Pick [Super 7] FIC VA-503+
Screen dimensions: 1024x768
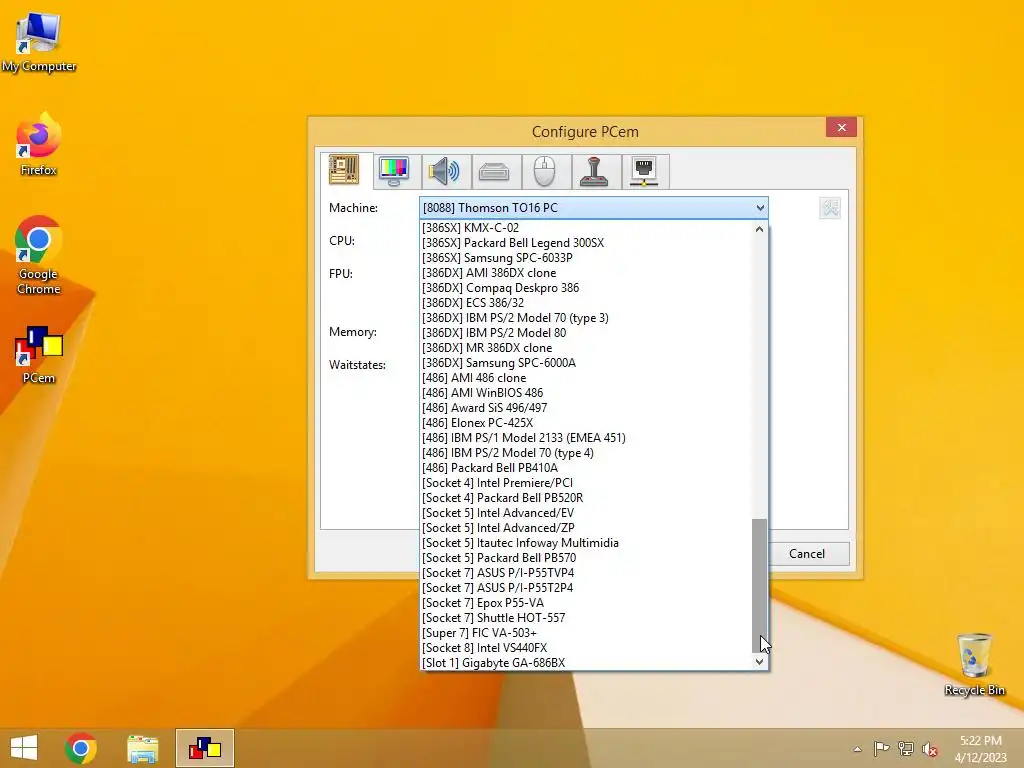click(x=586, y=633)
